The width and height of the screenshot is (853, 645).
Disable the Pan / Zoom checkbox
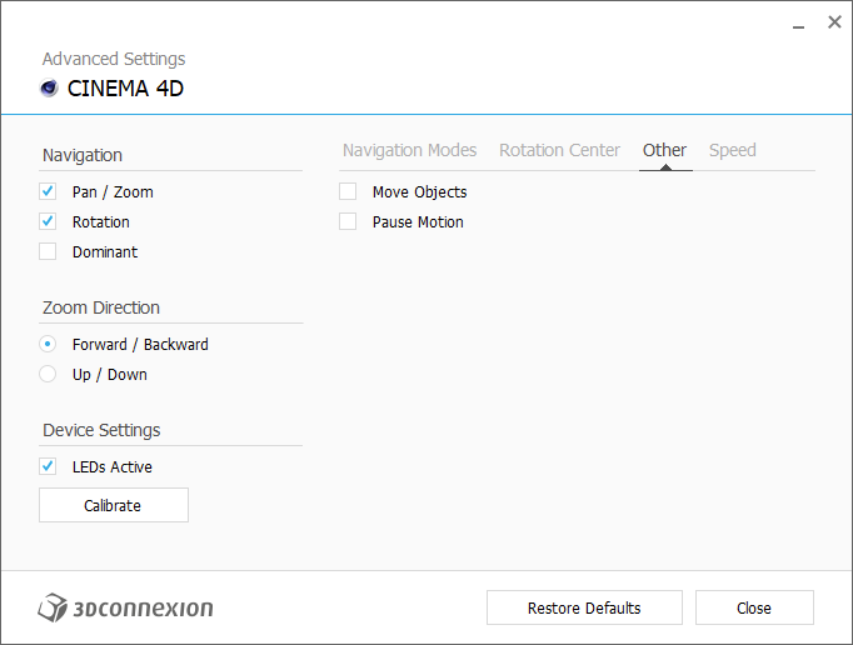tap(48, 192)
